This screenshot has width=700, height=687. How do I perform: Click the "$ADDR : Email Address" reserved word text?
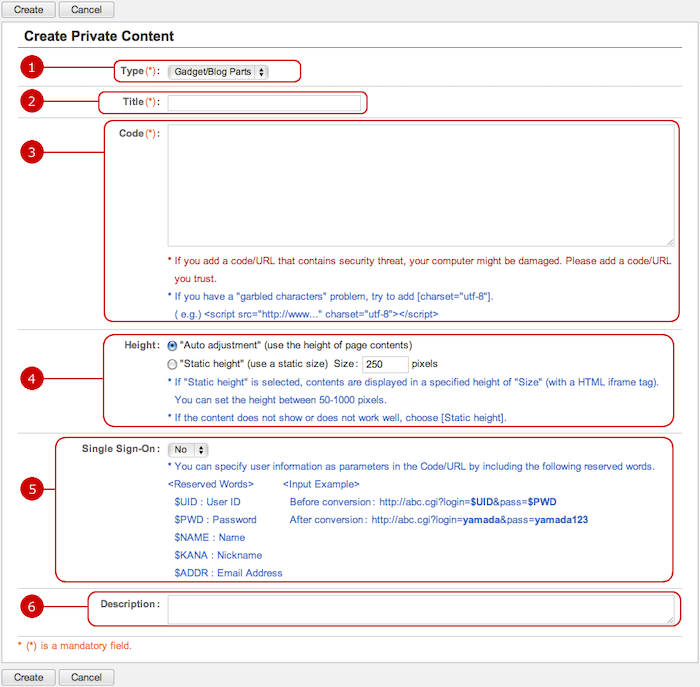228,573
